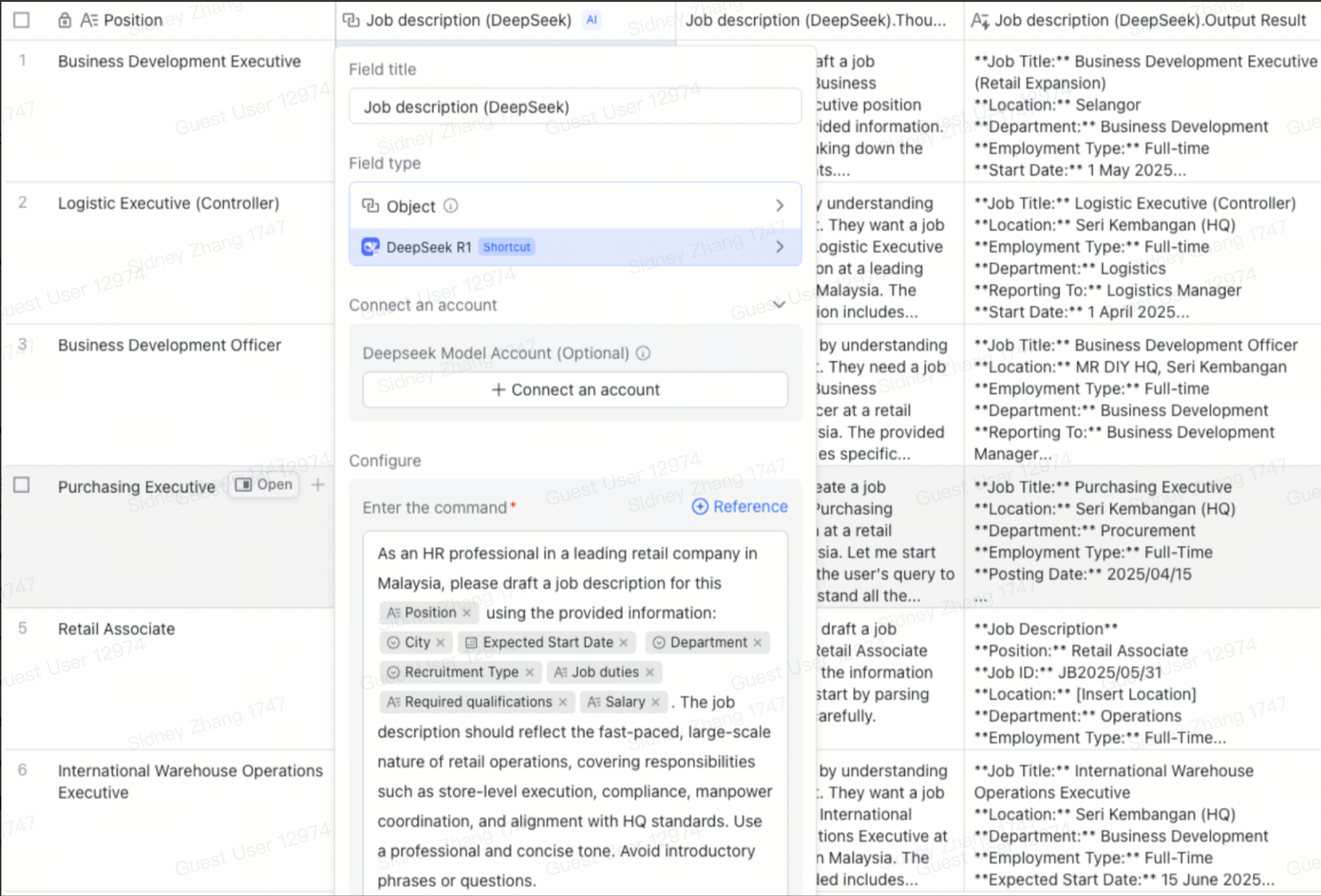Remove the Job duties tag
1321x896 pixels.
[x=650, y=673]
